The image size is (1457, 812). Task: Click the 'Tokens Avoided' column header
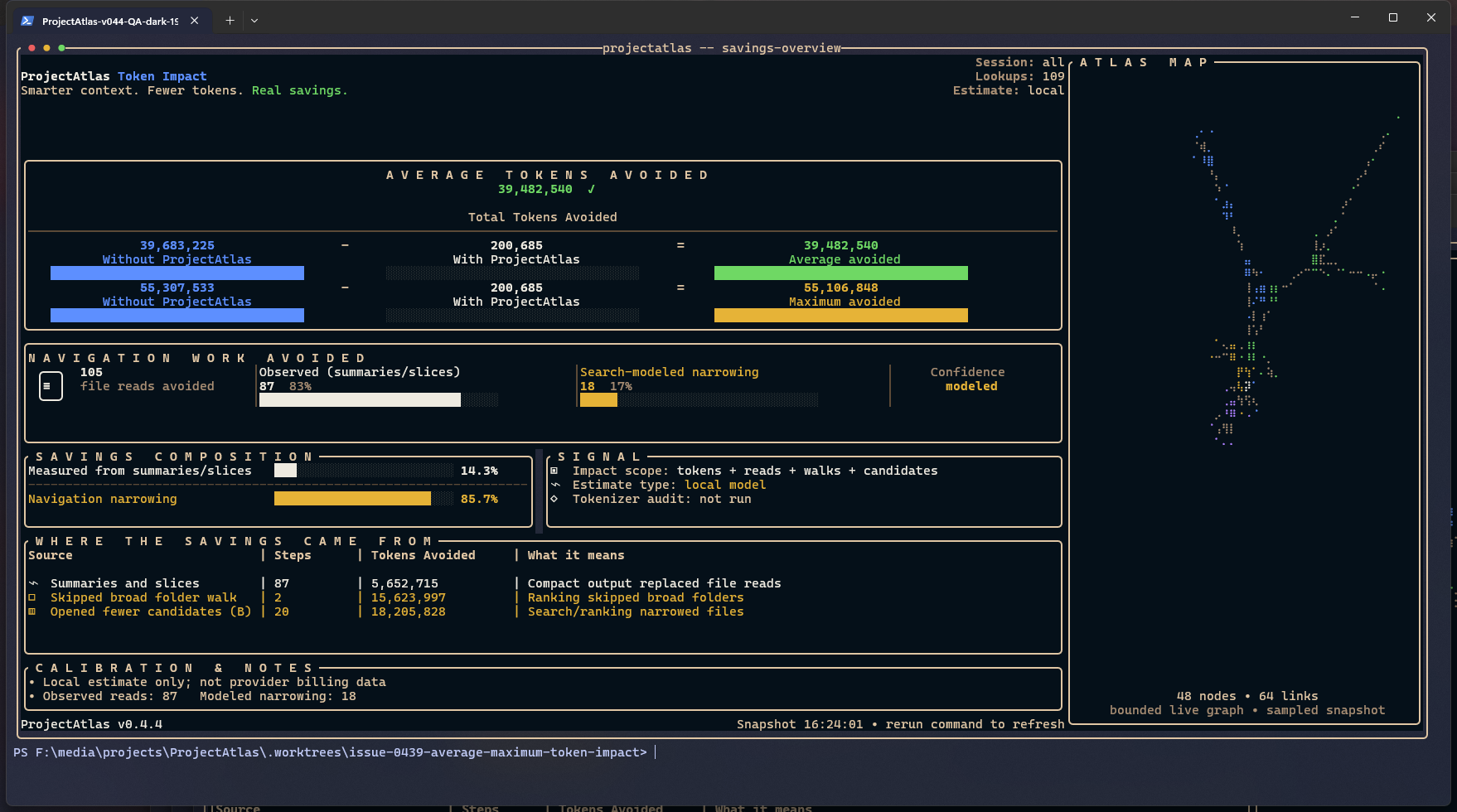[424, 555]
